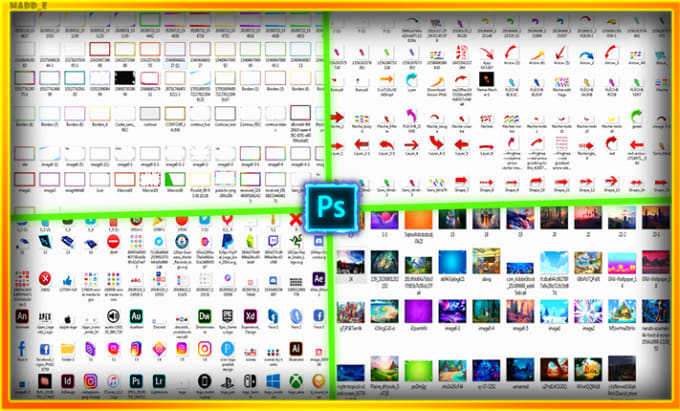This screenshot has width=680, height=411.
Task: Select the Apex Legends logo file
Action: [x=45, y=318]
